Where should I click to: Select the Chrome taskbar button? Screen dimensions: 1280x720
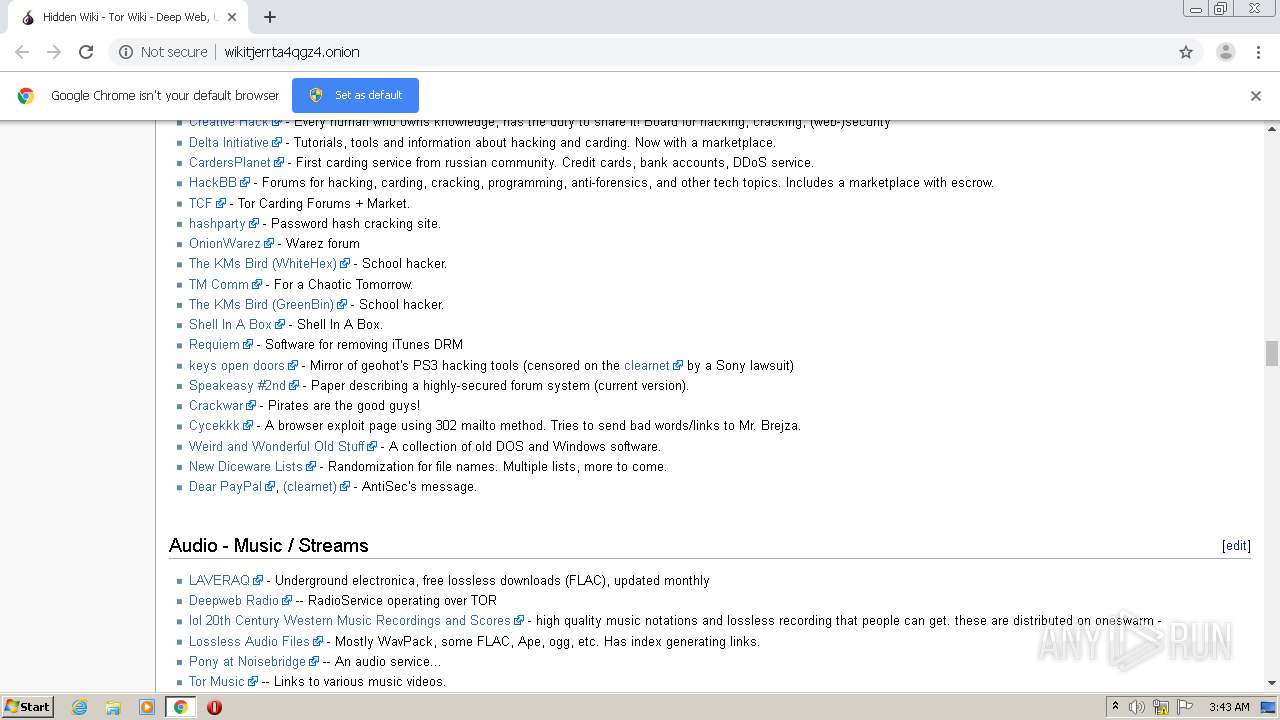coord(180,707)
